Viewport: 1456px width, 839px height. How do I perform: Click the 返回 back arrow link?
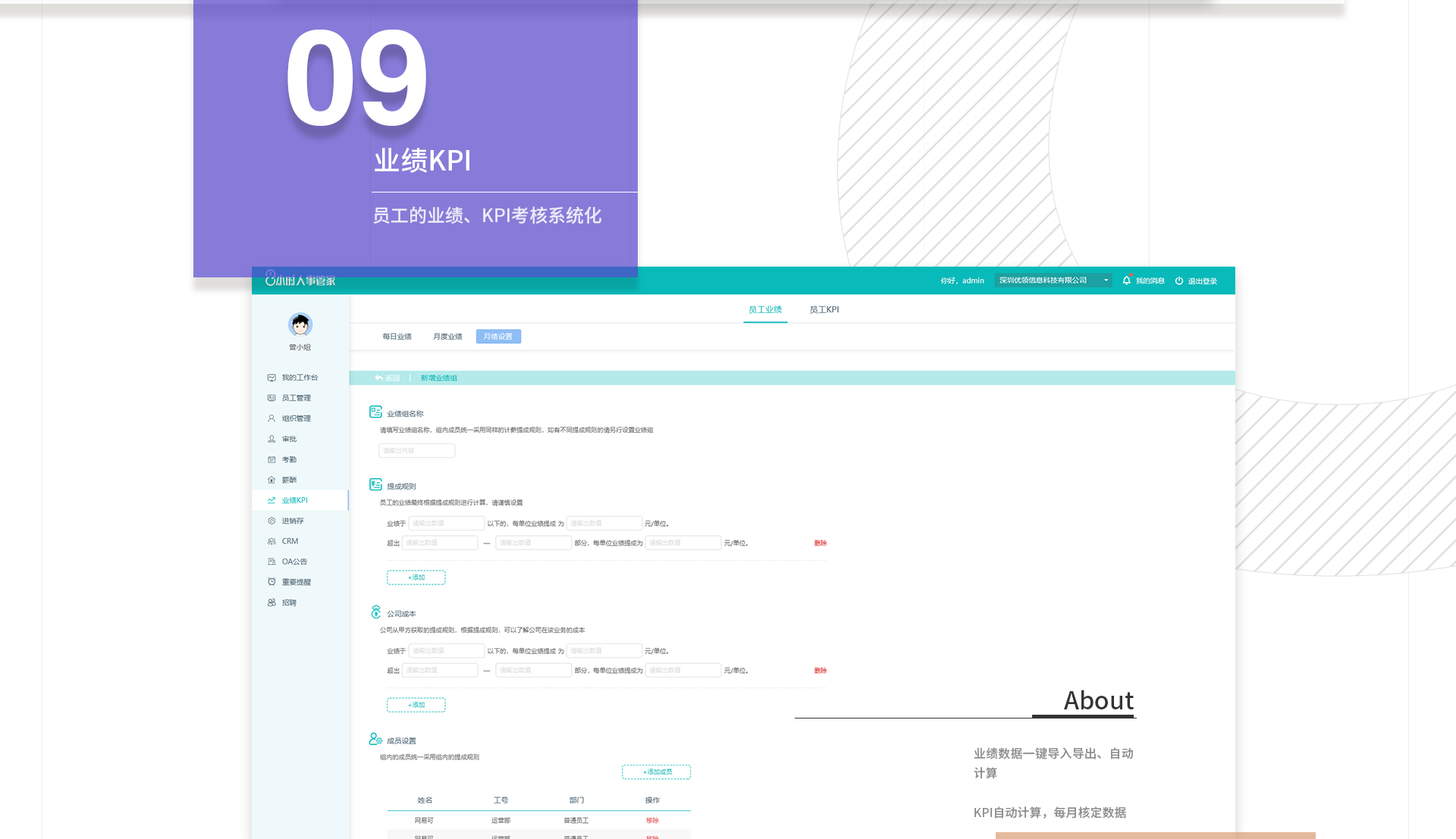point(388,378)
